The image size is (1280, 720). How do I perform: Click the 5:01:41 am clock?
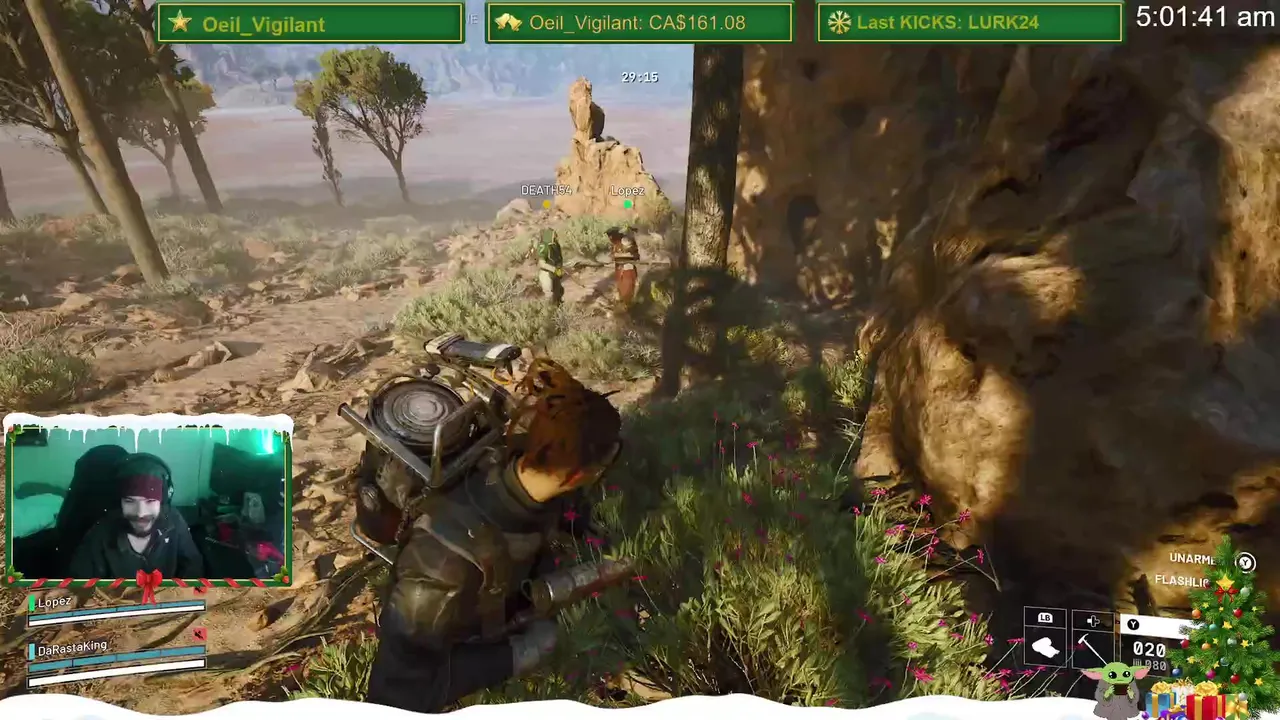[x=1205, y=17]
